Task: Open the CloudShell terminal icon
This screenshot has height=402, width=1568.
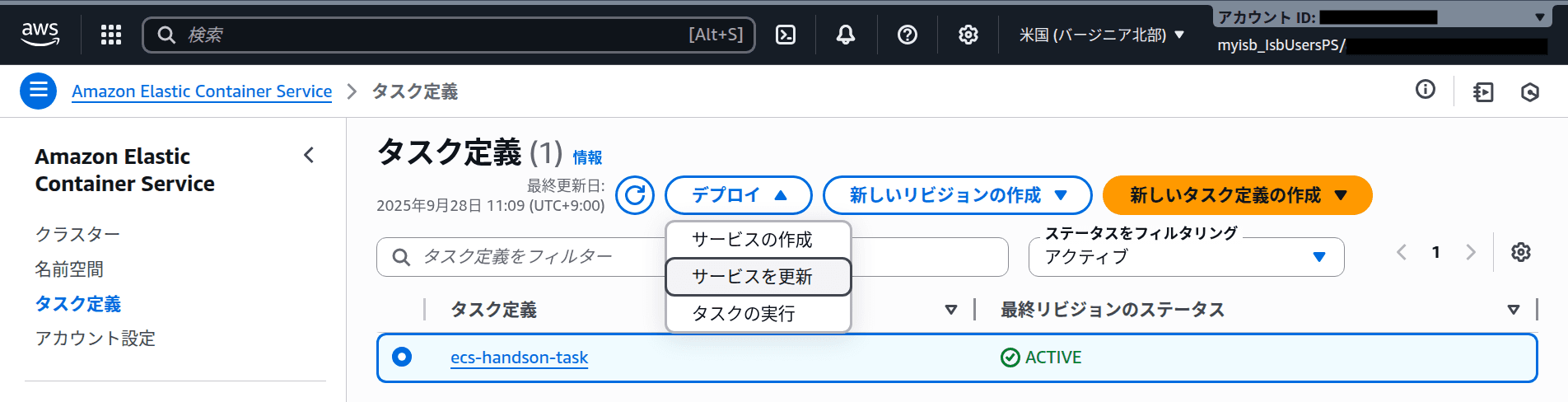Action: pos(786,35)
